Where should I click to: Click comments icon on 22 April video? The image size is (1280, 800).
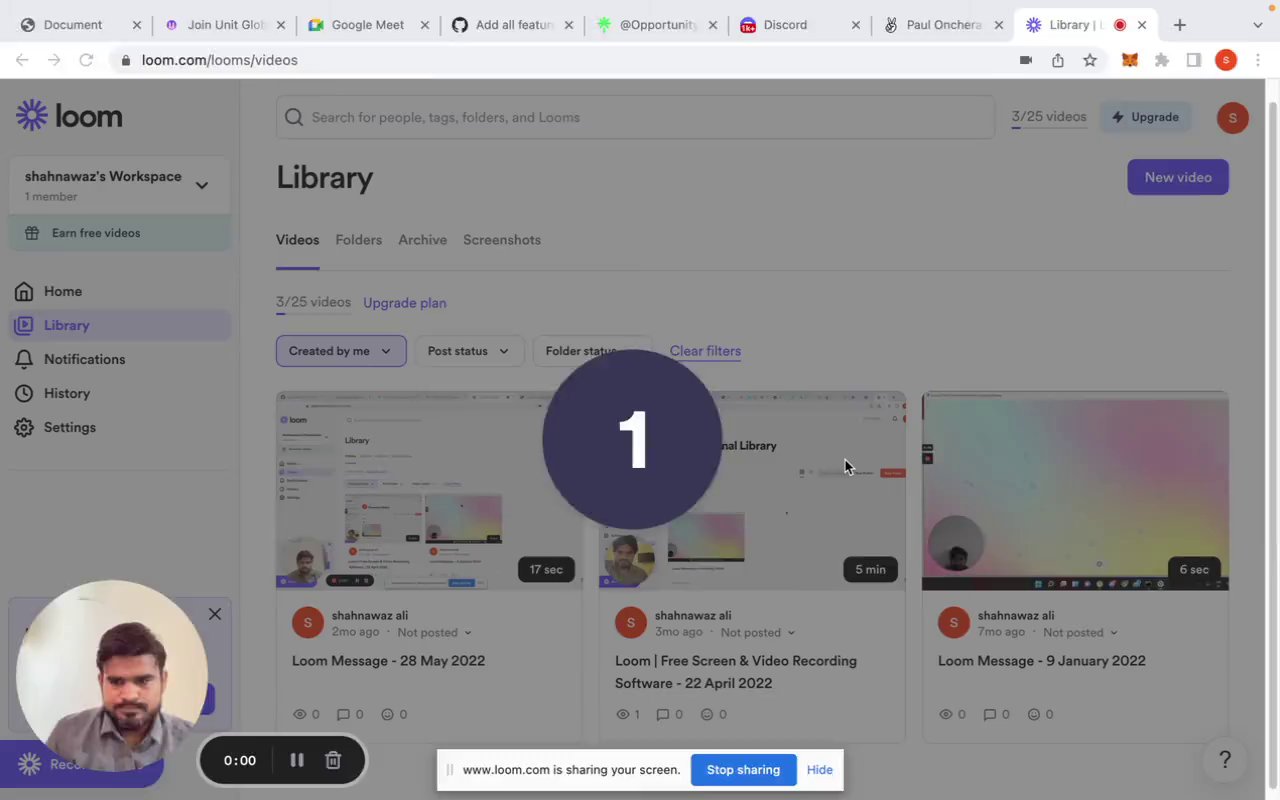(662, 714)
